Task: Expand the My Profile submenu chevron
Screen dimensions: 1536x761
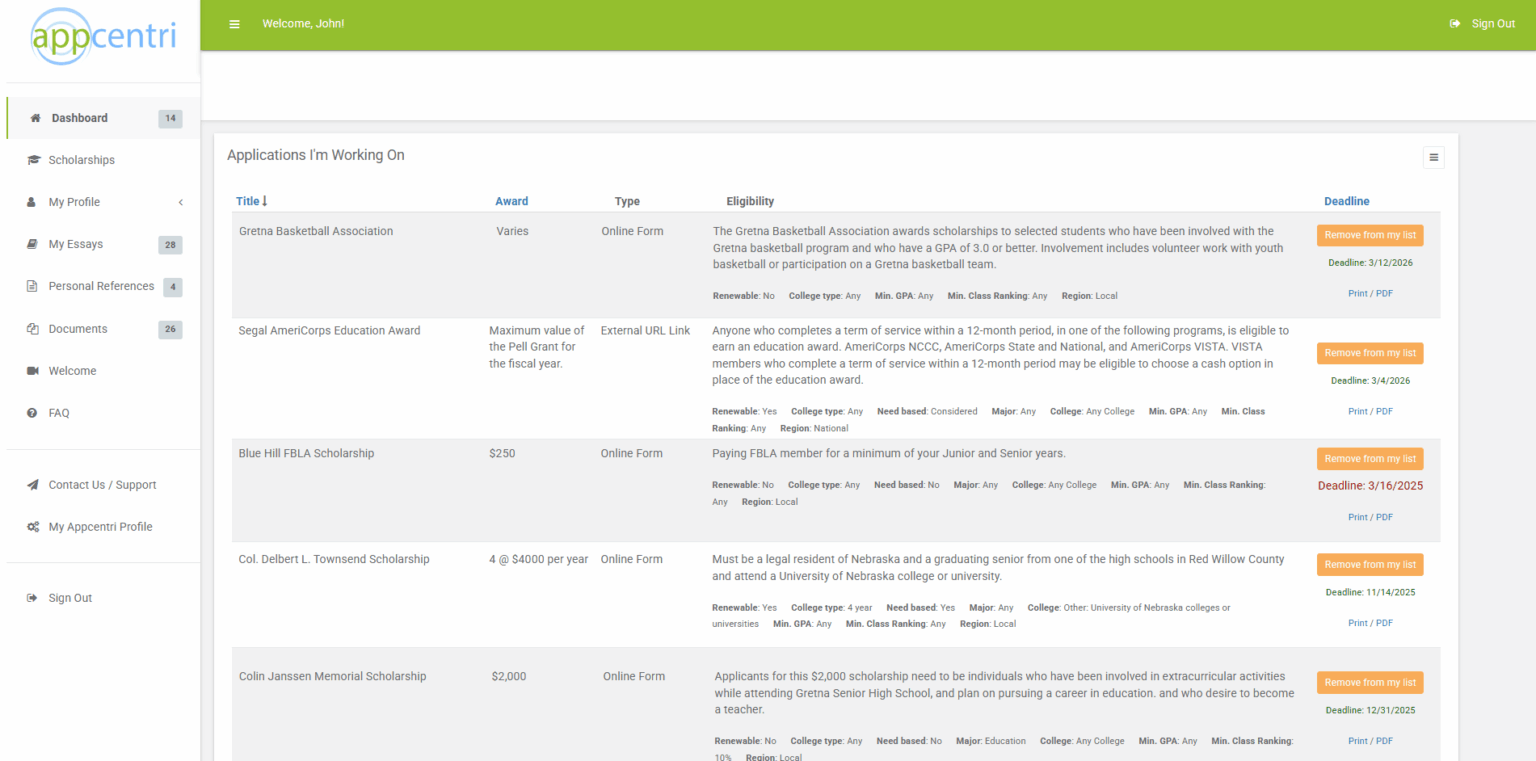Action: 181,202
